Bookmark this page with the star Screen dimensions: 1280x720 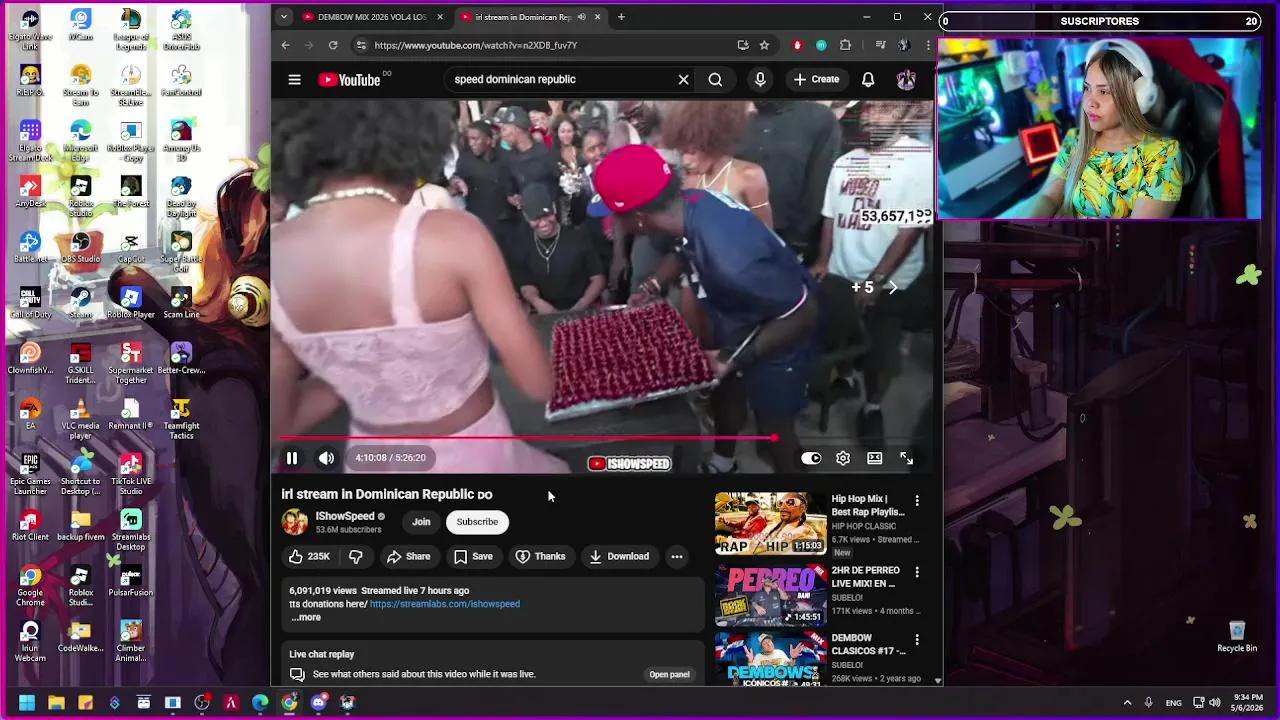764,45
